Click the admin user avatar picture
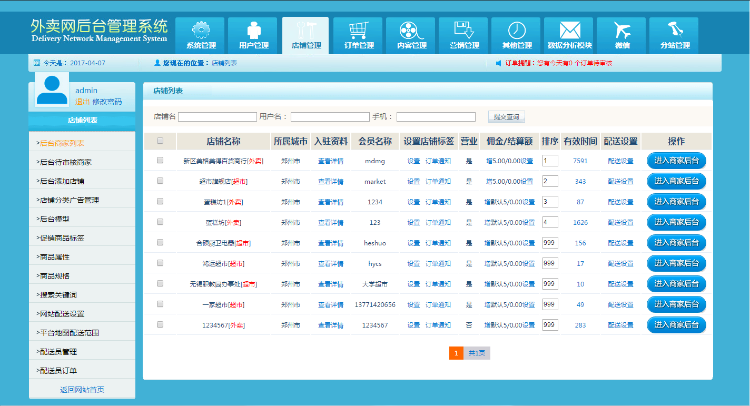Image resolution: width=750 pixels, height=406 pixels. (x=52, y=90)
